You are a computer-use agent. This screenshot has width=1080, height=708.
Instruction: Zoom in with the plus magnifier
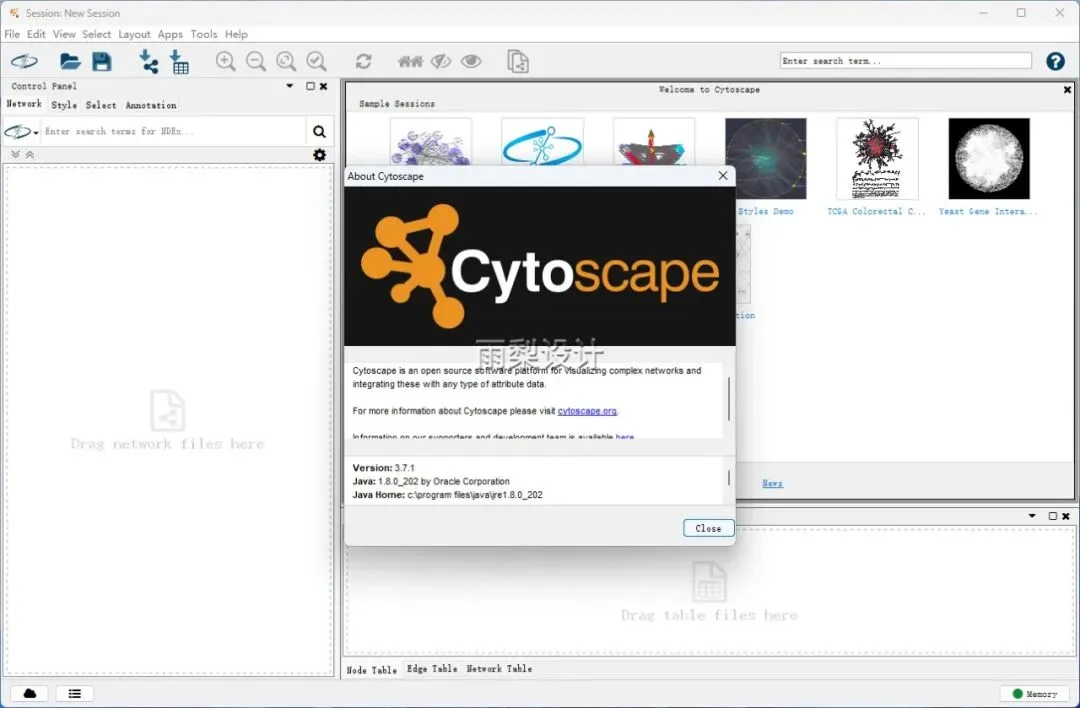[225, 61]
